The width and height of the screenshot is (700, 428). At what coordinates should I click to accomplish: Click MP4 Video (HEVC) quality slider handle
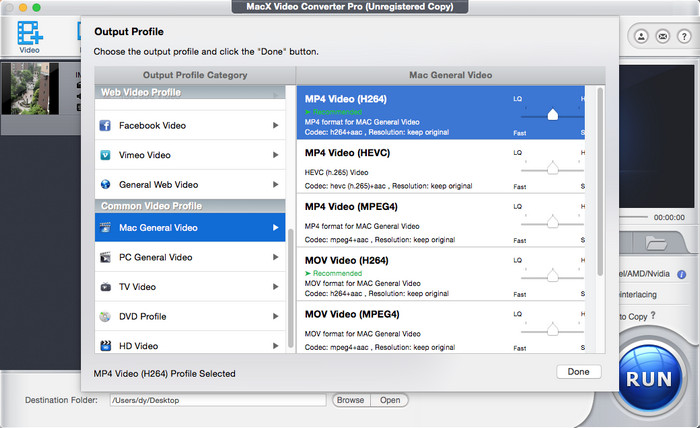pos(553,168)
